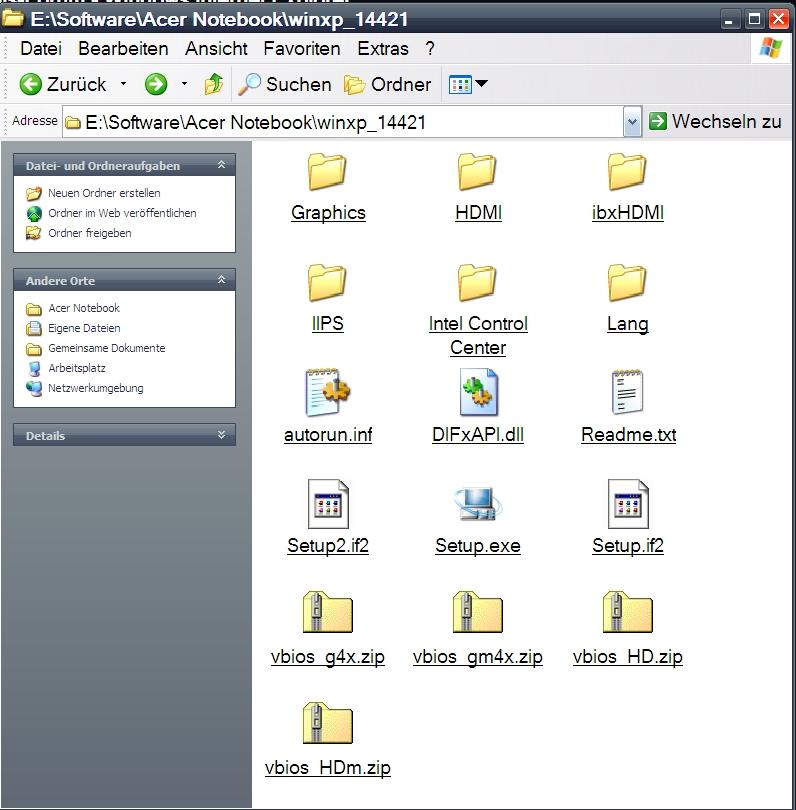The height and width of the screenshot is (810, 796).
Task: Click inside the Adresse path field
Action: (x=343, y=122)
